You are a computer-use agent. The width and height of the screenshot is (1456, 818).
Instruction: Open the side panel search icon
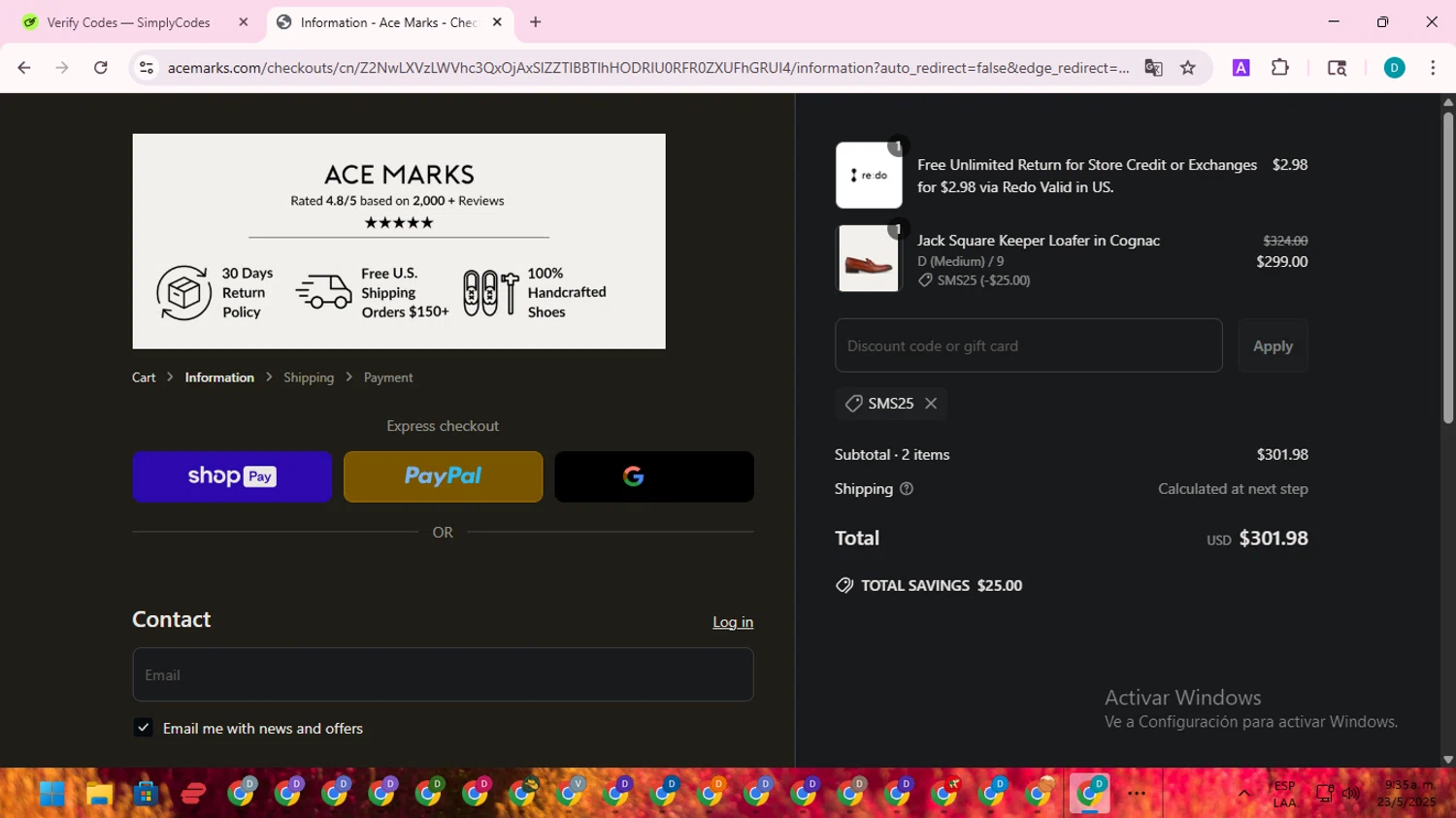(1337, 68)
